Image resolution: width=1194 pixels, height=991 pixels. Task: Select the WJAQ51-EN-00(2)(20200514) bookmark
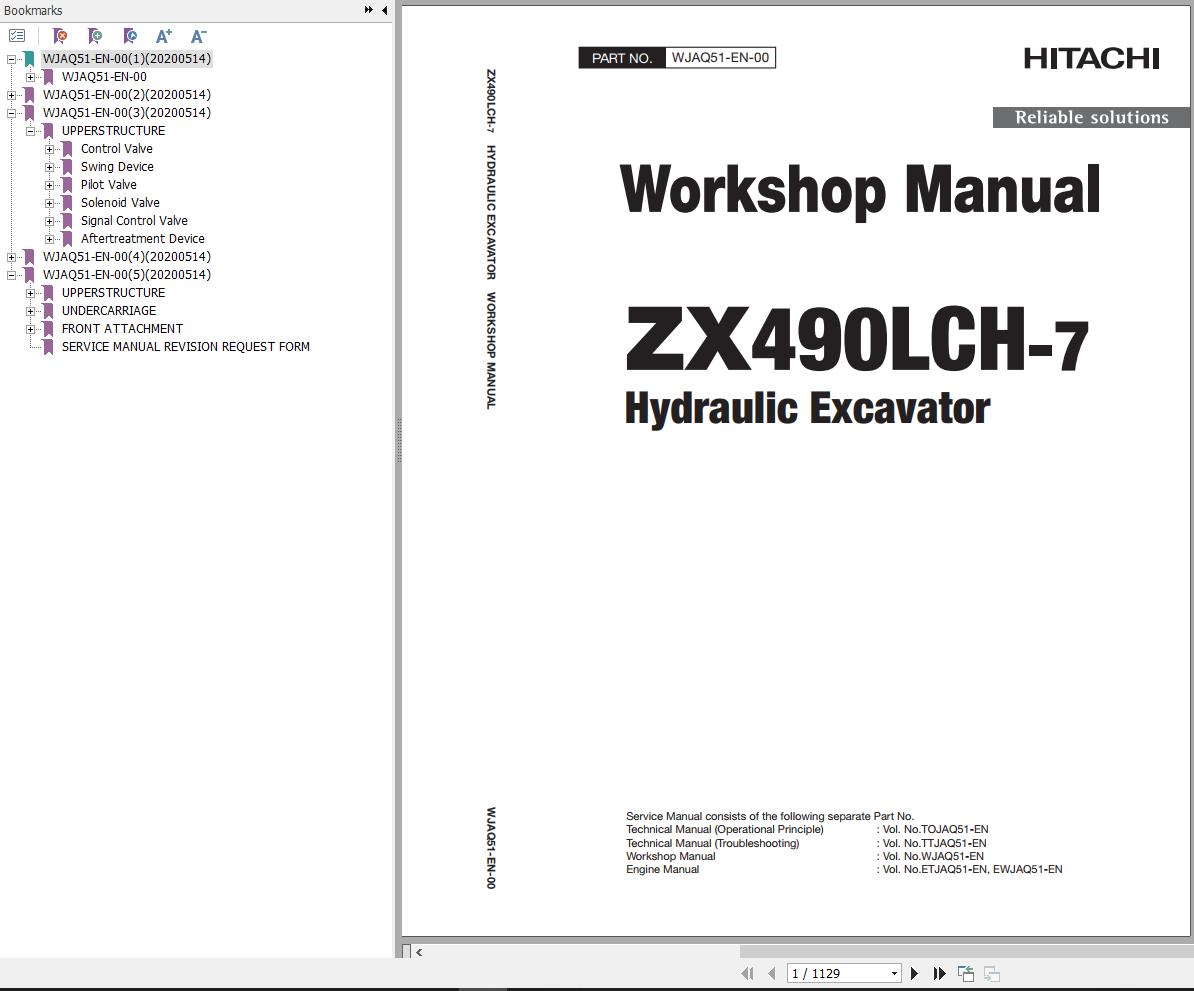pos(126,94)
